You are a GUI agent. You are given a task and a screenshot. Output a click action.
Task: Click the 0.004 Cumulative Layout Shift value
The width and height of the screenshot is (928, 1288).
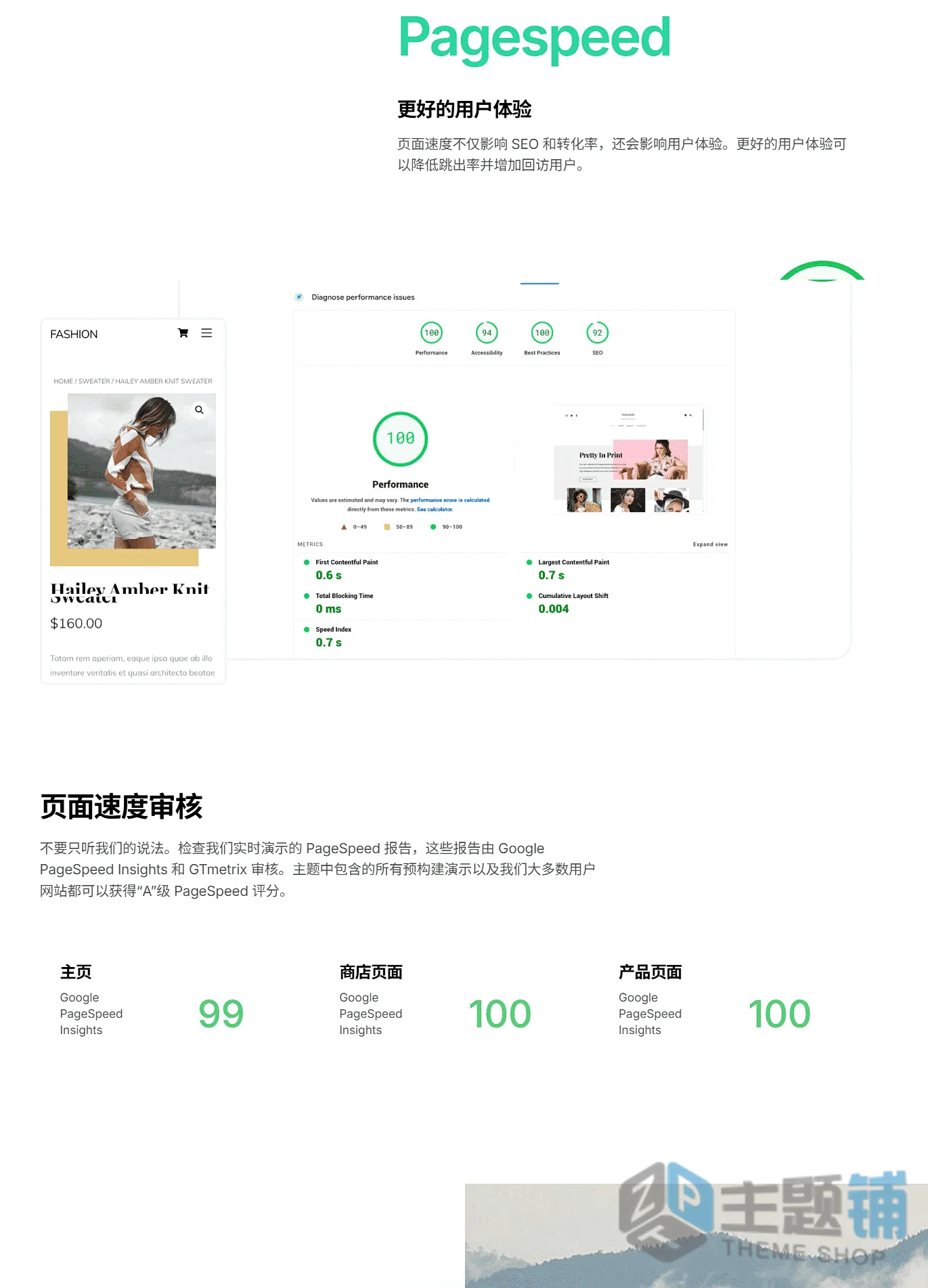tap(553, 609)
